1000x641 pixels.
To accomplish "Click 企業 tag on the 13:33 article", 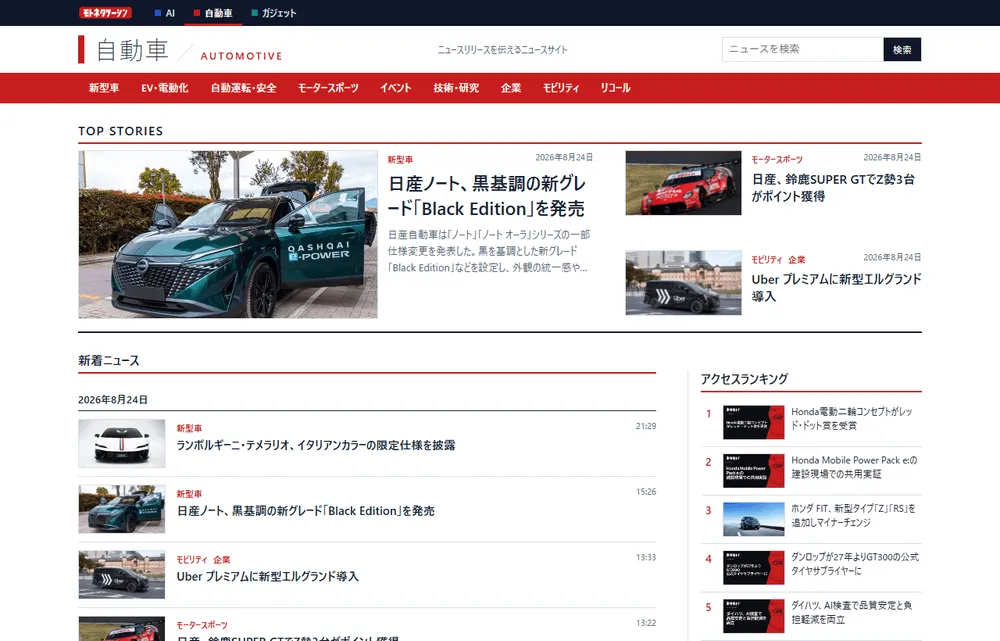I will click(222, 559).
